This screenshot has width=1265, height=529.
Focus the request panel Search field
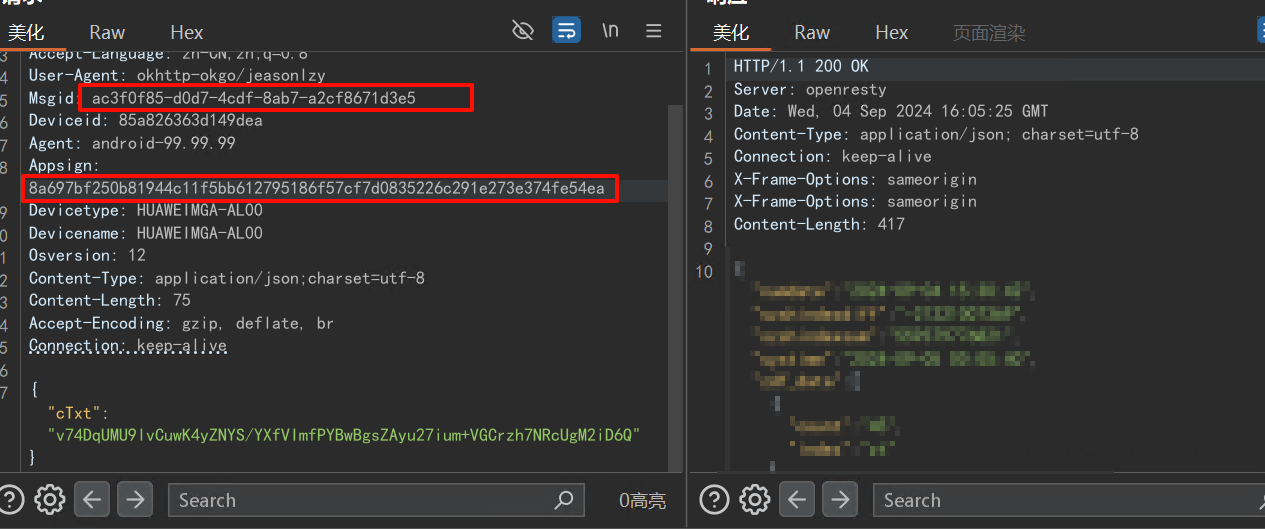[x=360, y=499]
